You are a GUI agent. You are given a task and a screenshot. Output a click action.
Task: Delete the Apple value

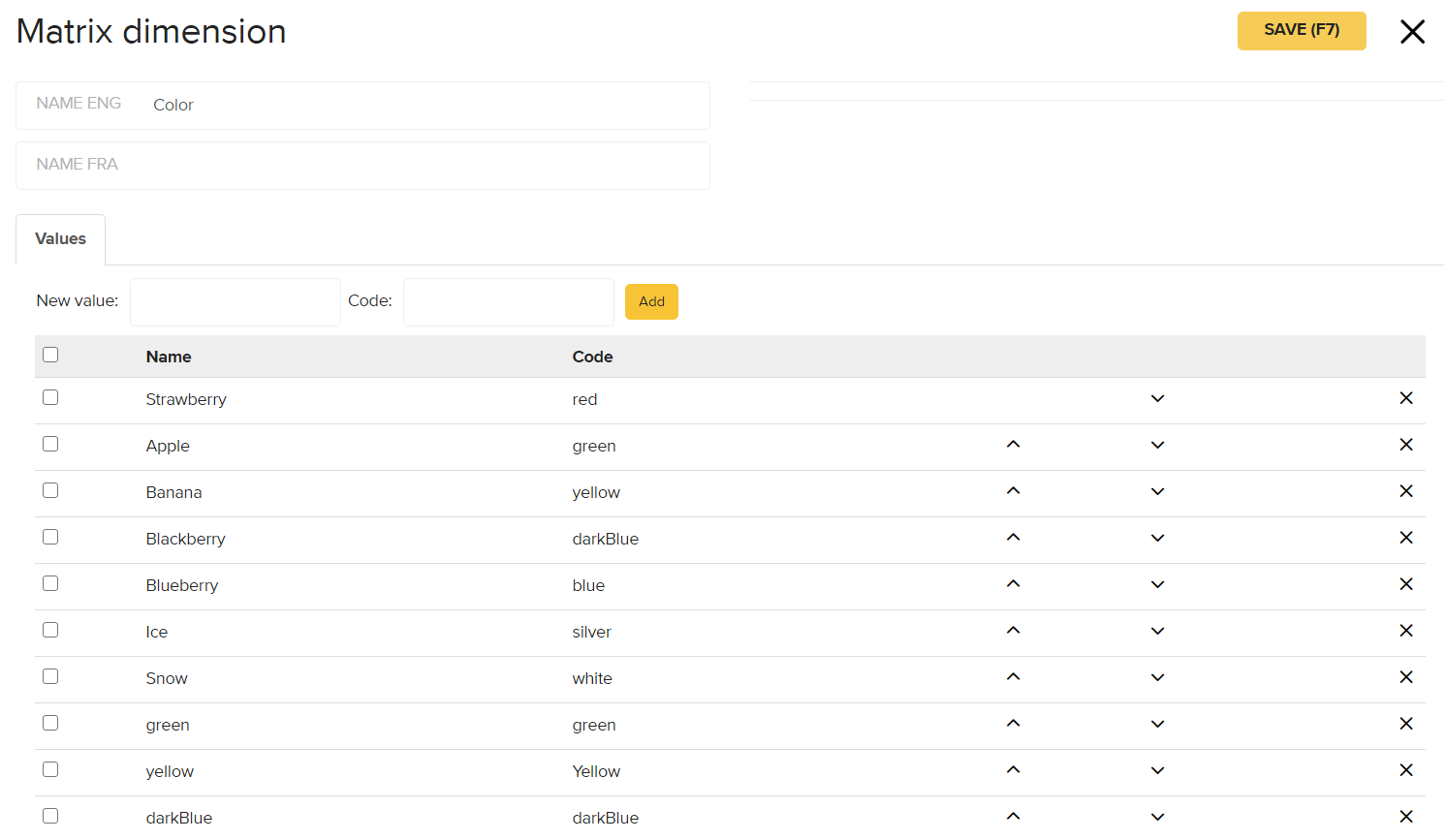coord(1406,445)
